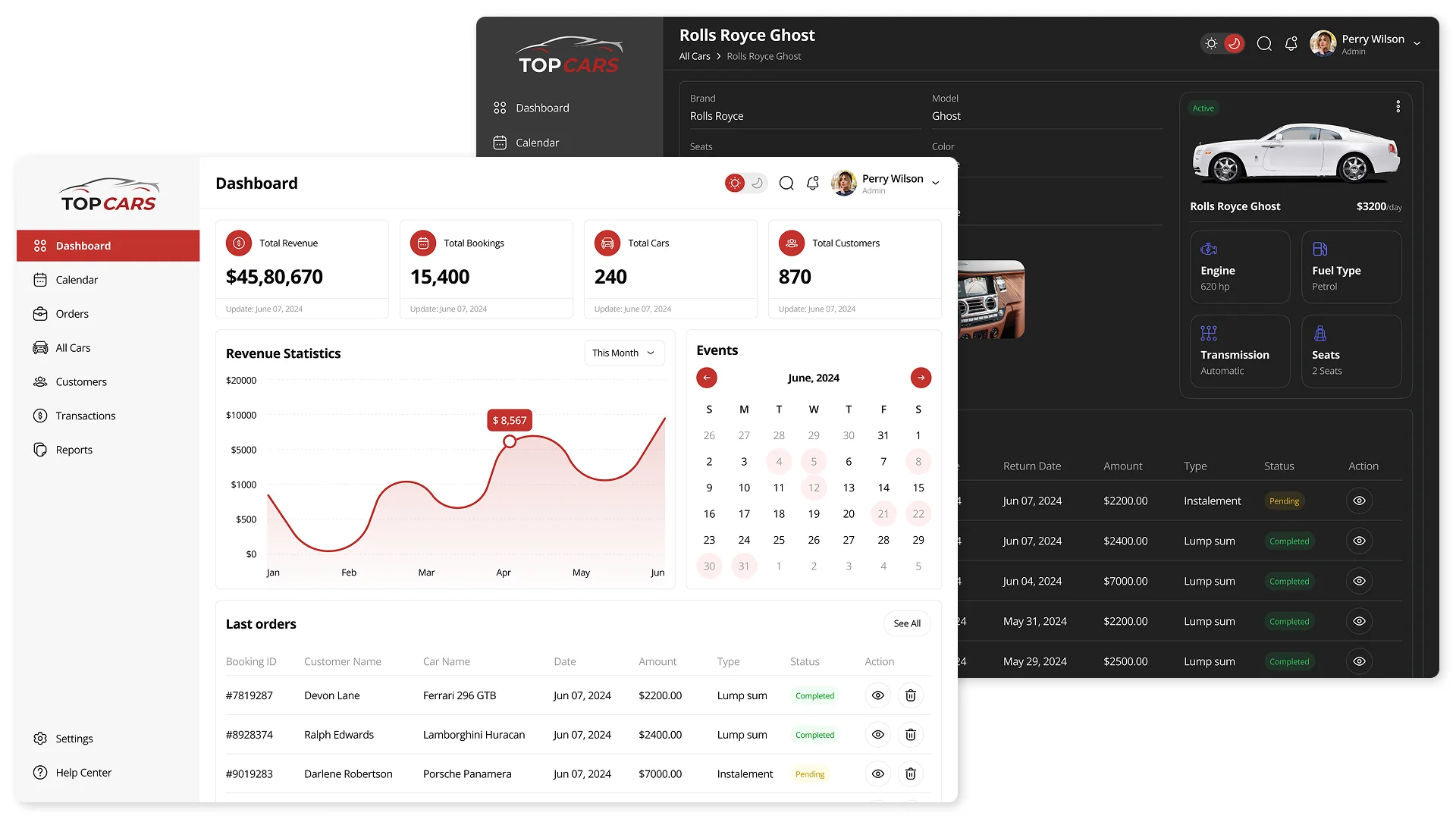The image size is (1456, 819).
Task: Go to next month in Events
Action: coord(921,378)
